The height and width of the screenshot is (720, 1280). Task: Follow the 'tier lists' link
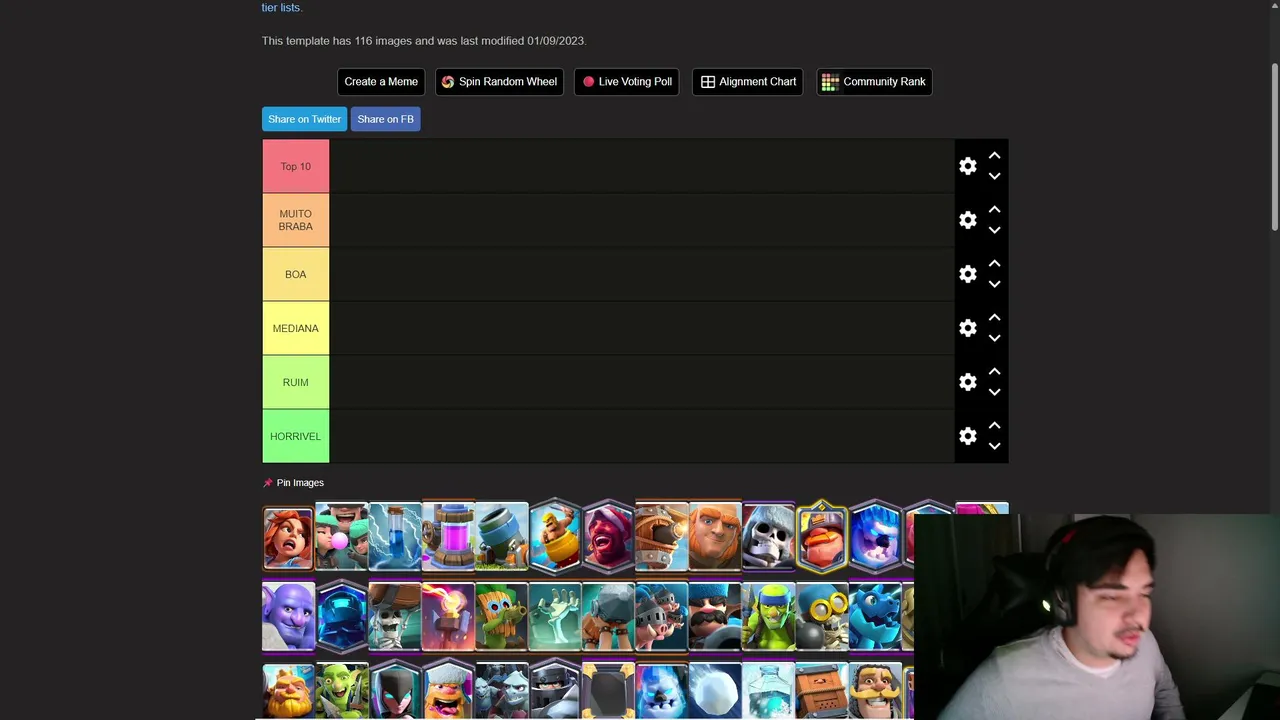coord(281,7)
